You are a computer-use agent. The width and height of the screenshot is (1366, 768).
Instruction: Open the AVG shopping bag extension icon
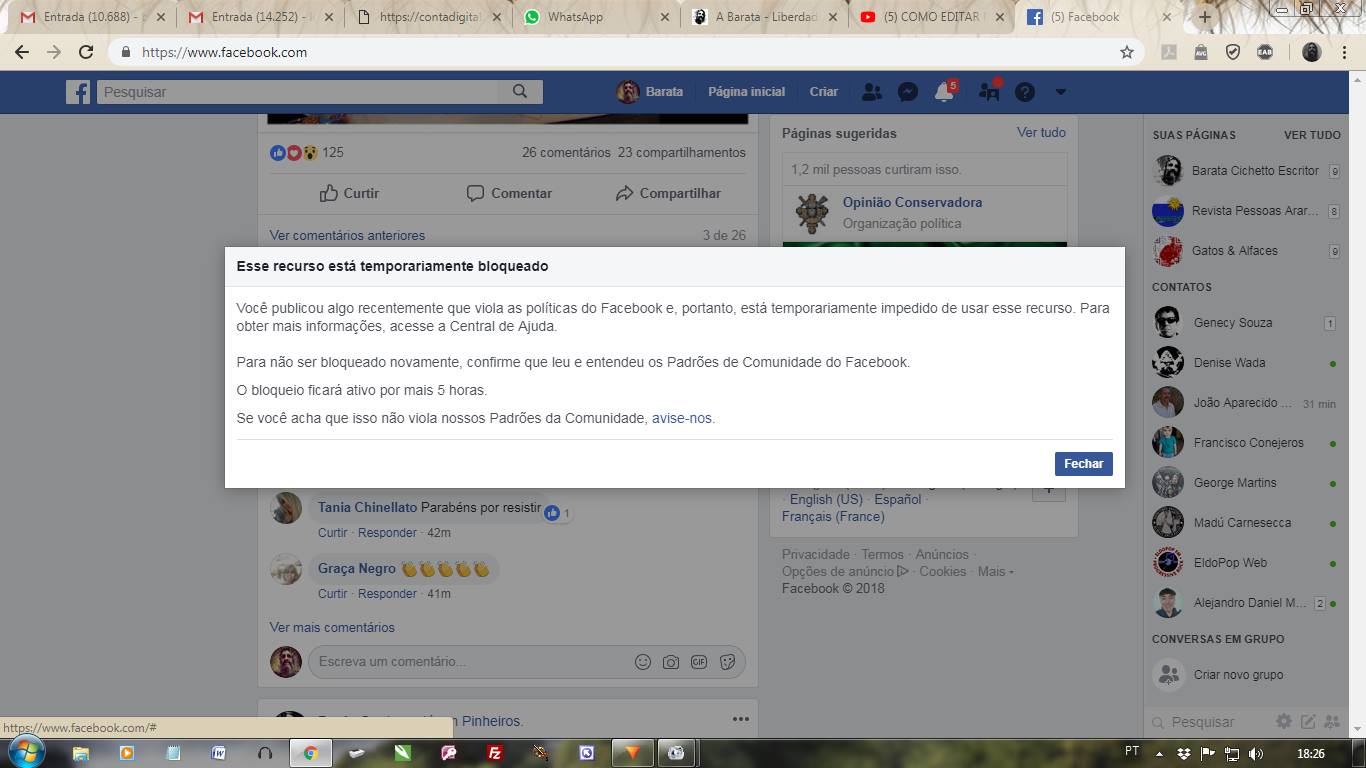point(1201,52)
